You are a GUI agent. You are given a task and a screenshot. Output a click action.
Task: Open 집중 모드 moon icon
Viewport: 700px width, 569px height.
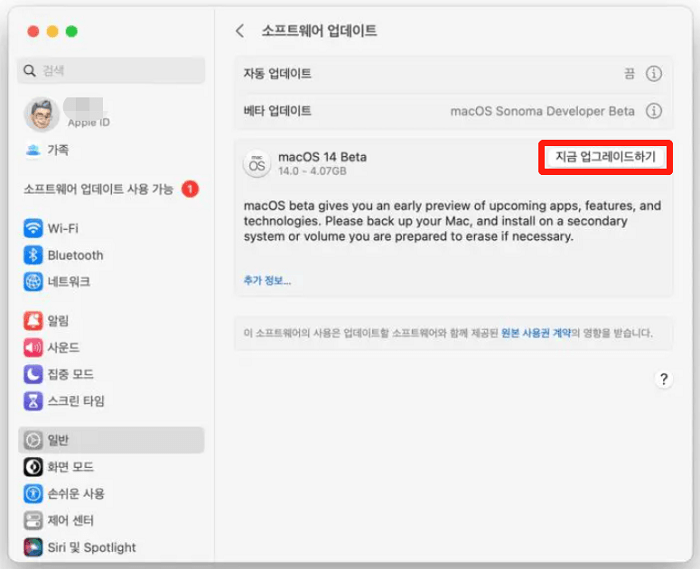[33, 374]
